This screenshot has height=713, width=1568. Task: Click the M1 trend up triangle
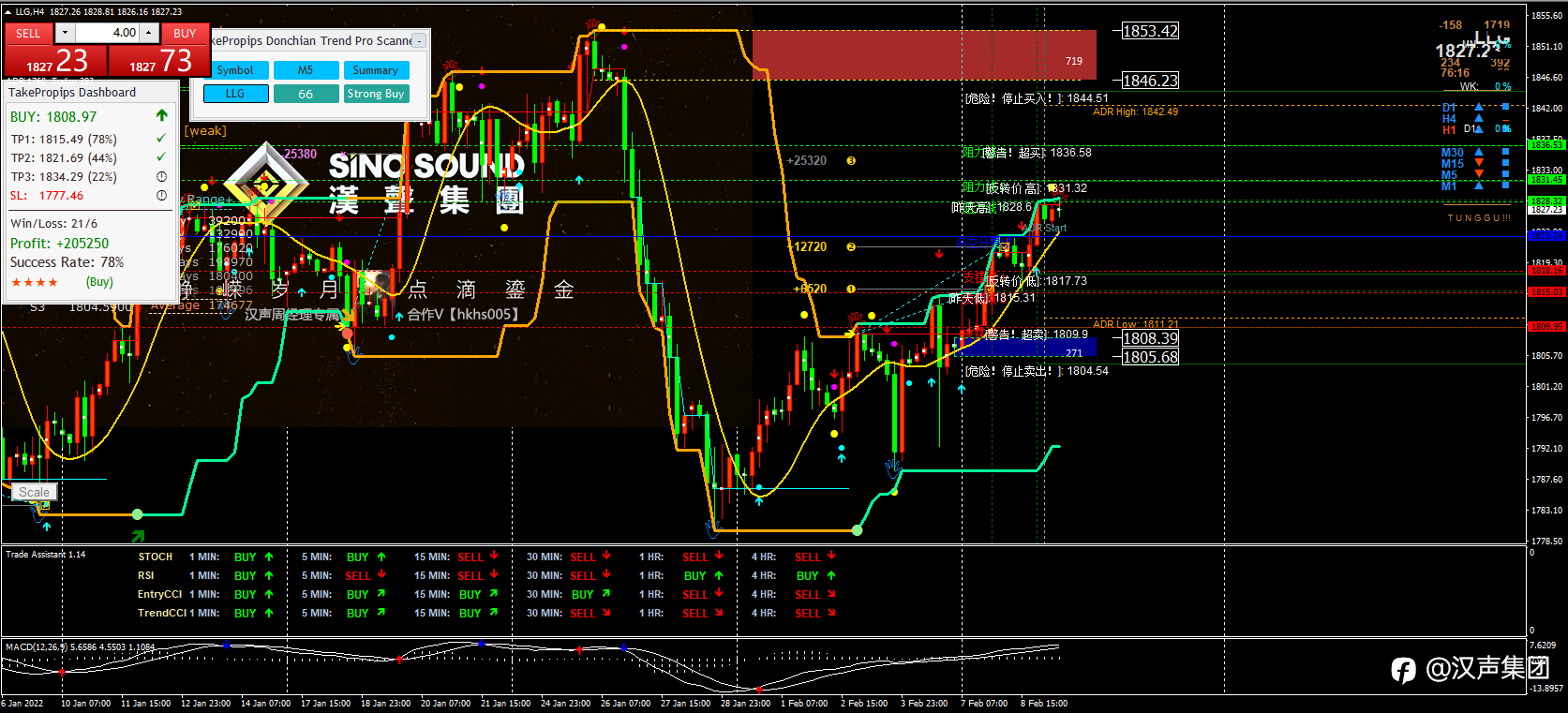point(1479,186)
